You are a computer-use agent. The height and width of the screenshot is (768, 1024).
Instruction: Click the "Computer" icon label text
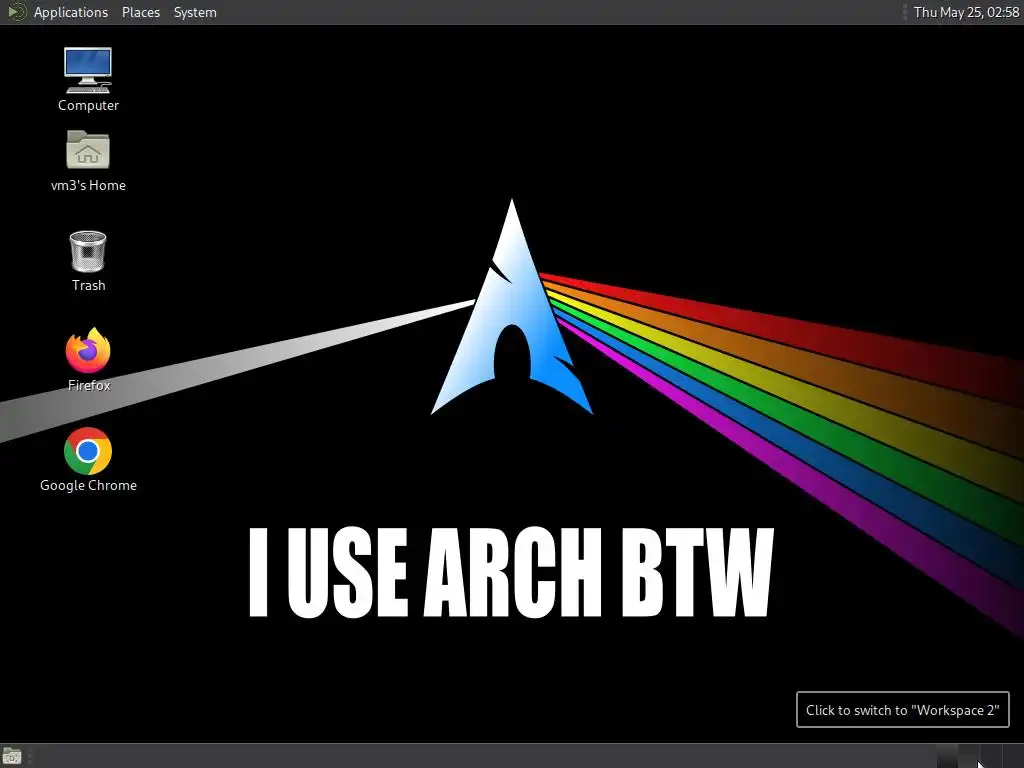click(x=88, y=105)
